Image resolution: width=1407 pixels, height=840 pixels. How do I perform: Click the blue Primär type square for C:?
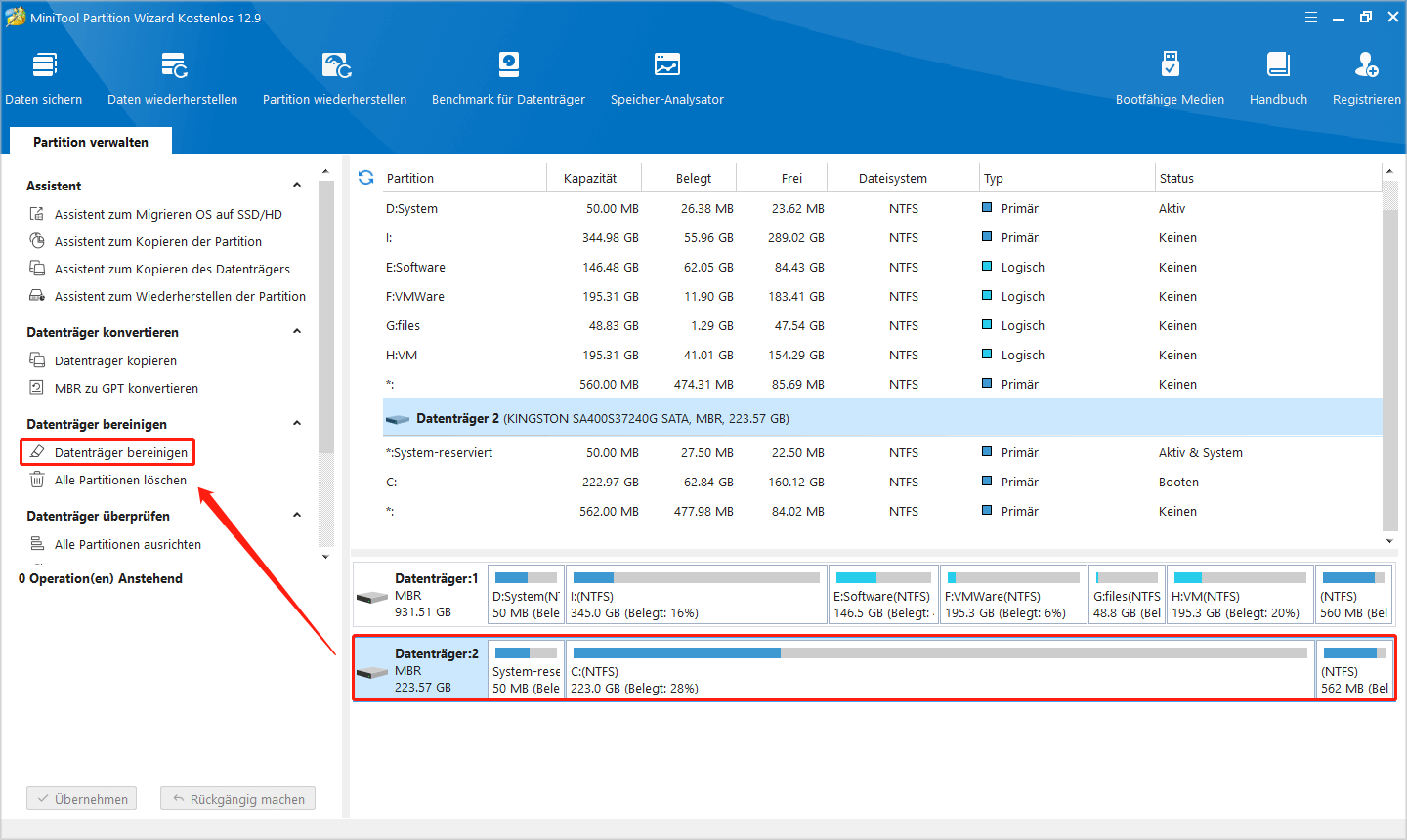(987, 482)
